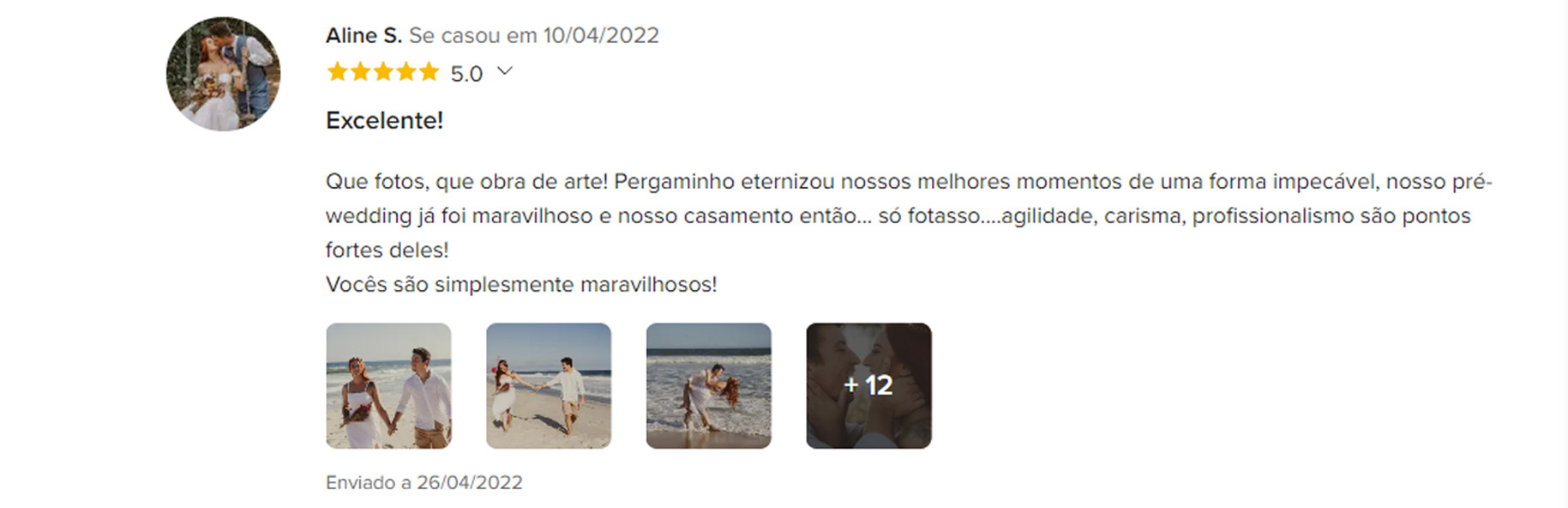Expand rating details chevron beside 5.0
This screenshot has height=508, width=1568.
(x=505, y=71)
